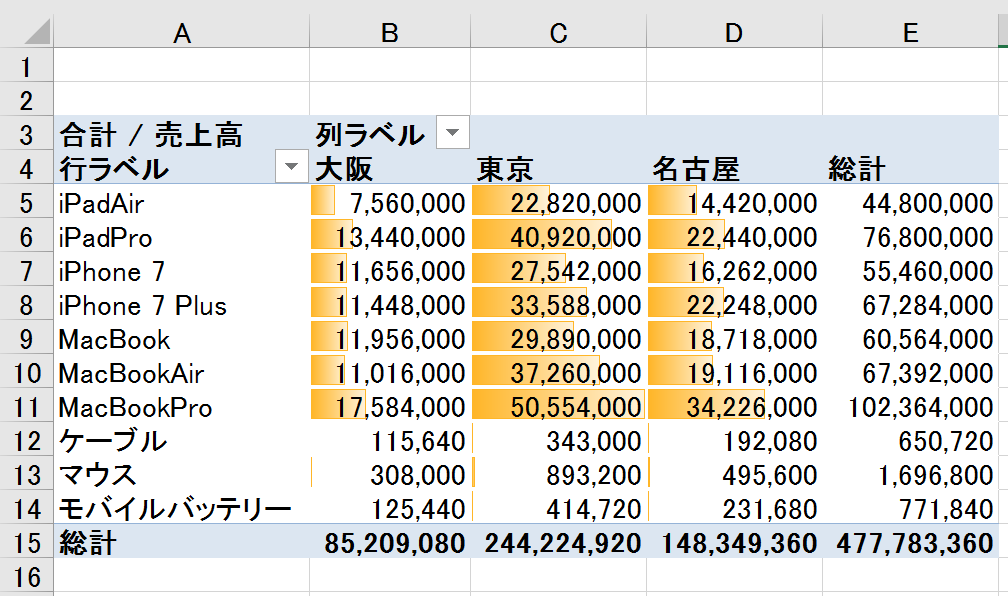Click the cell showing 76,800,000
This screenshot has height=596, width=1008.
910,235
